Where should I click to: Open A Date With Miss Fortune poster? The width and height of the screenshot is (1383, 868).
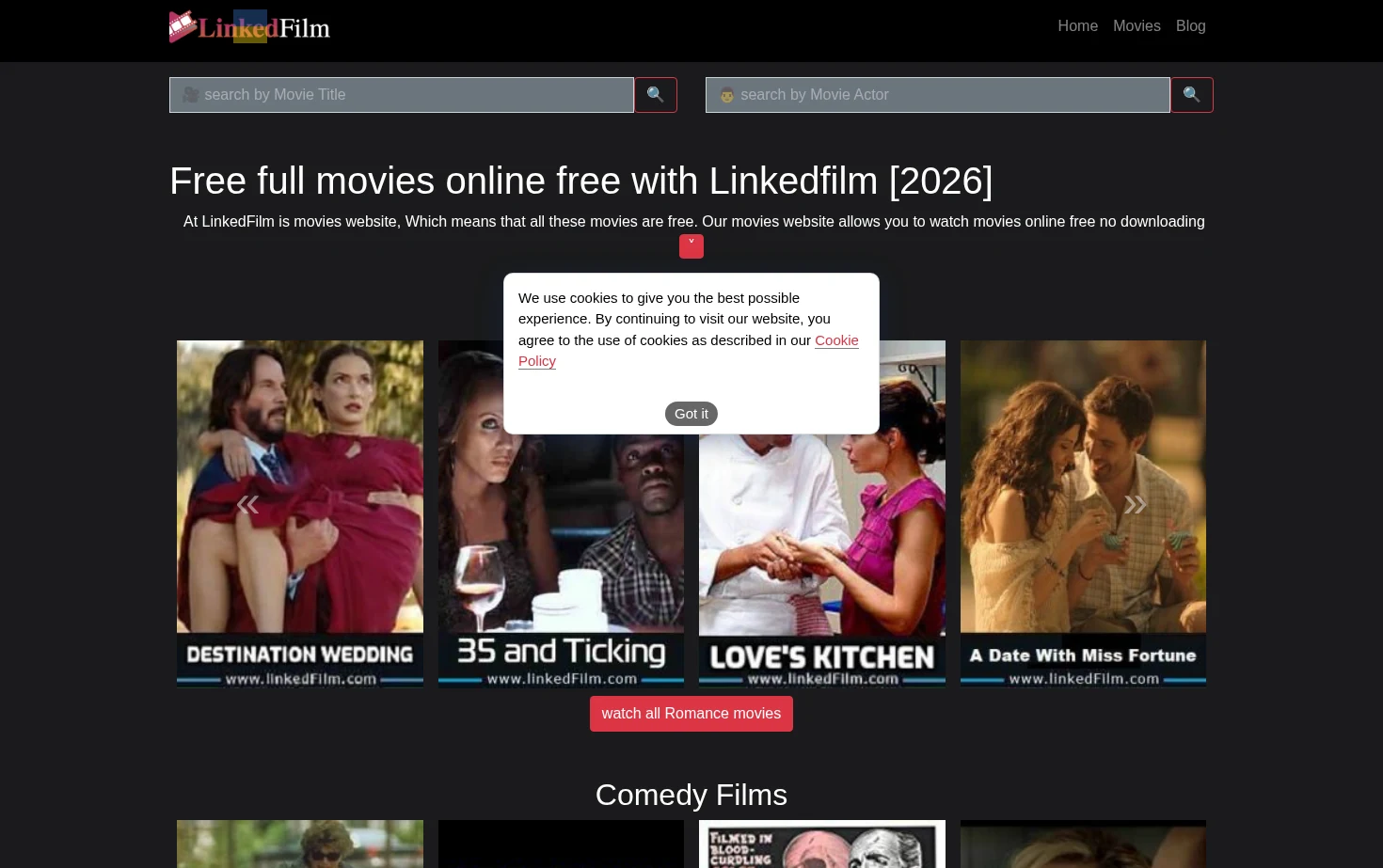tap(1083, 513)
